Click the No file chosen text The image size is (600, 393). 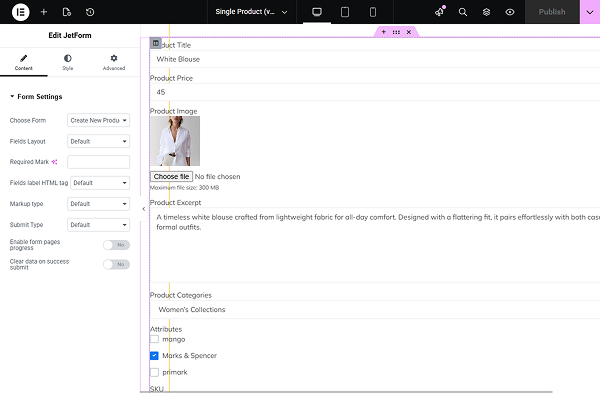pos(217,176)
